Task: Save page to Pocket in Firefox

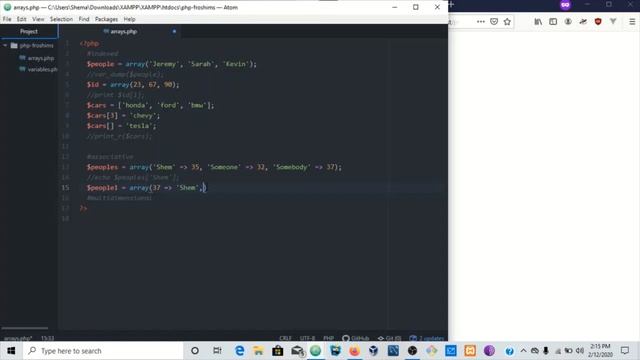Action: point(494,22)
